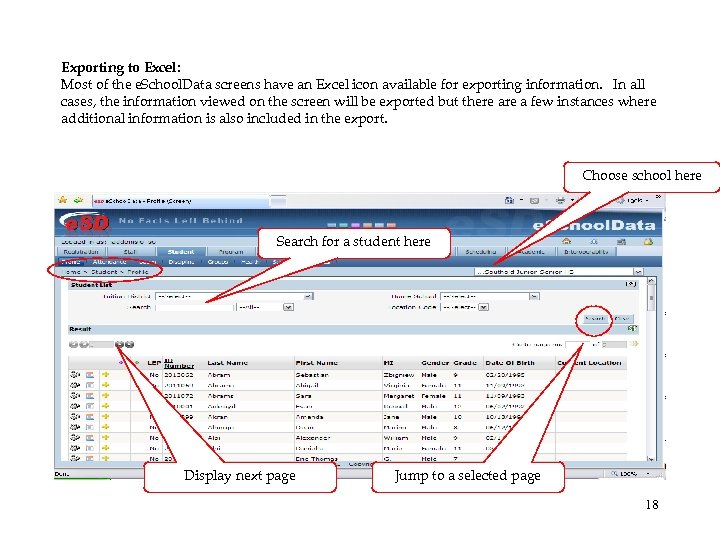
Task: Click the card icon in Sara Abrams row
Action: (90, 396)
